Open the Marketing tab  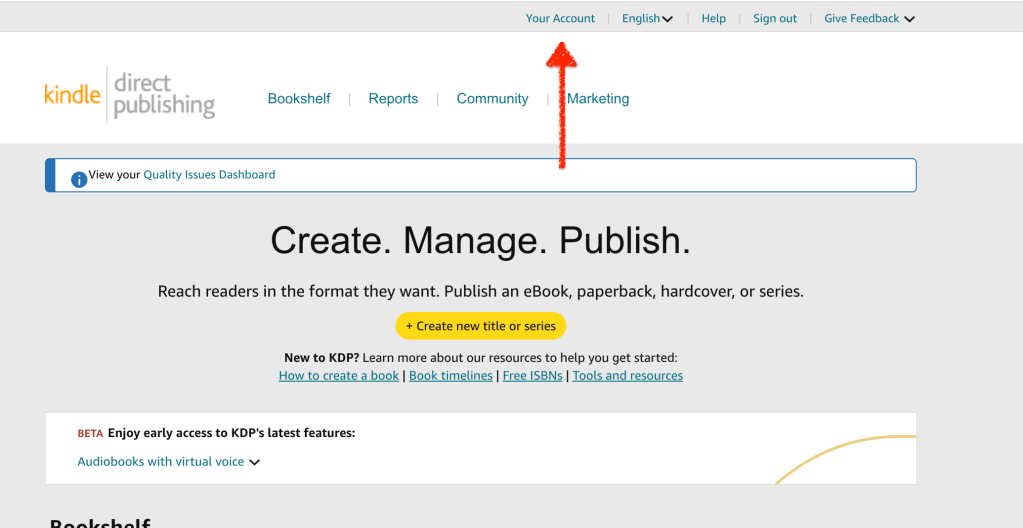click(x=598, y=99)
